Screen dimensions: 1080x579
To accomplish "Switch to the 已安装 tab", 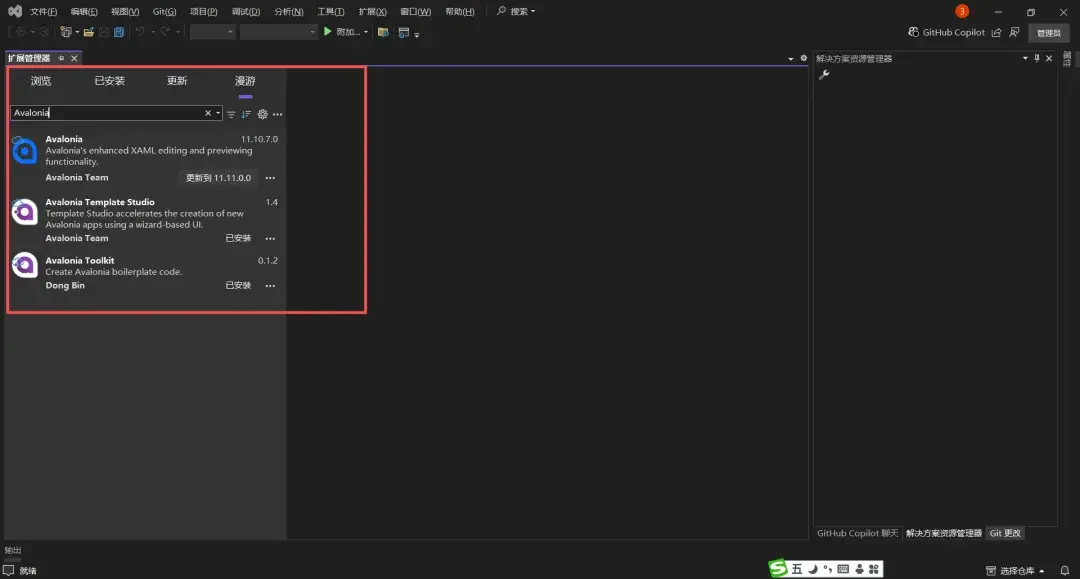I will click(x=109, y=81).
